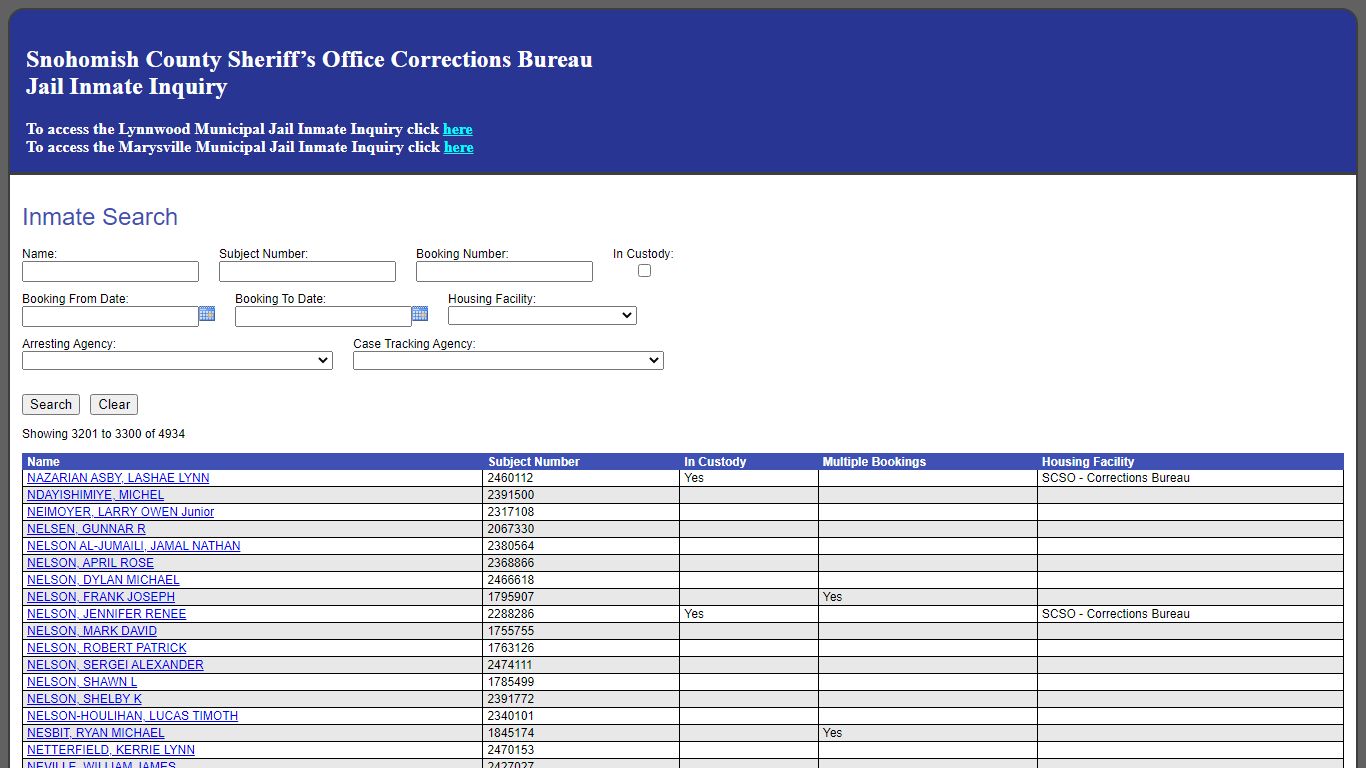
Task: Open the Lynnwood Municipal Jail inquiry link
Action: coord(458,129)
